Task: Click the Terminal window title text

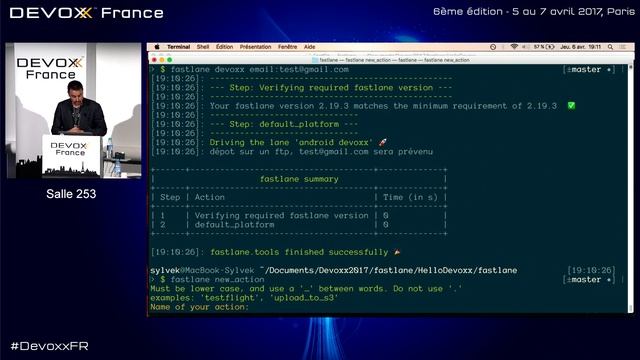Action: [x=394, y=60]
